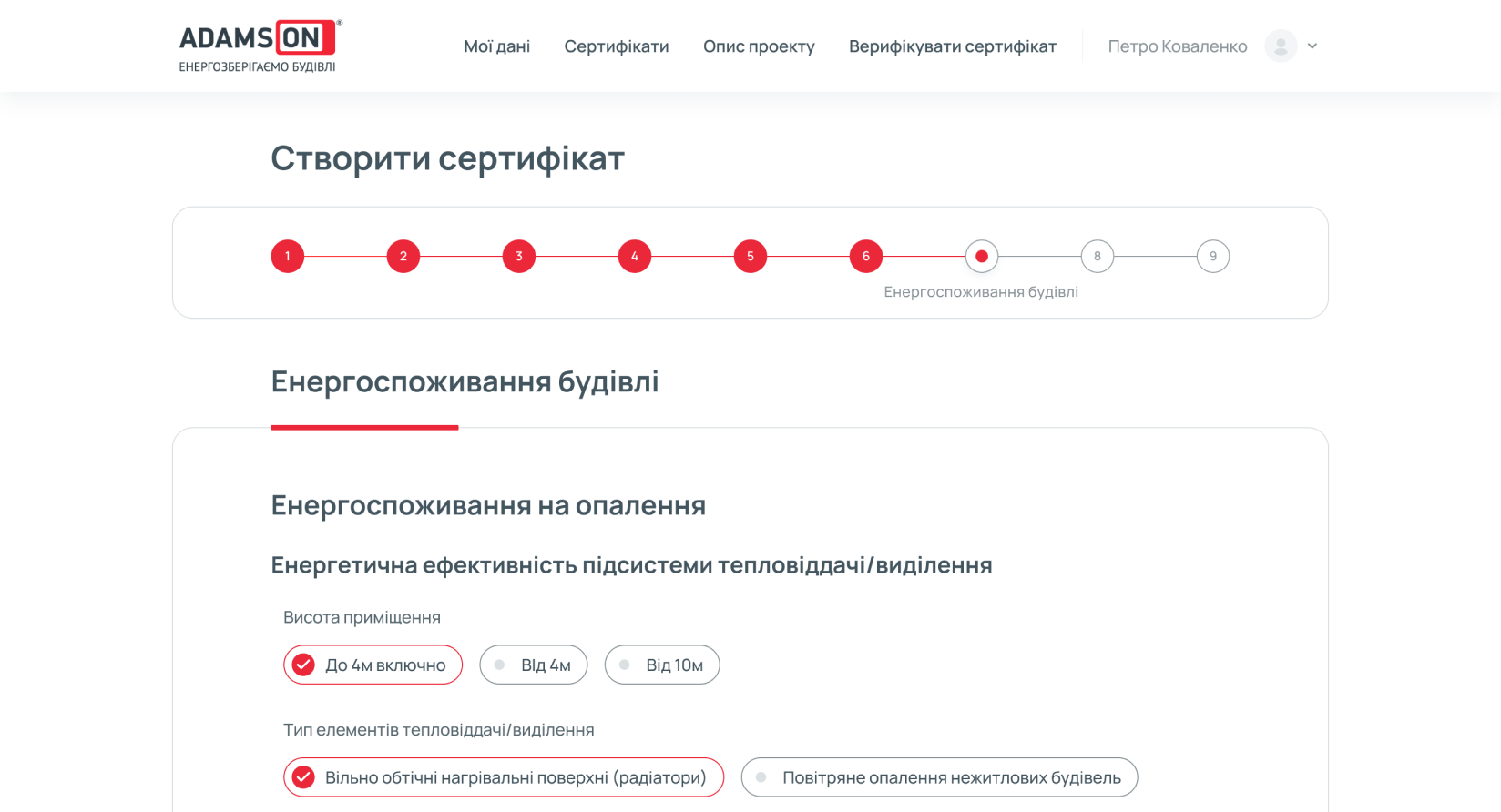Image resolution: width=1501 pixels, height=812 pixels.
Task: Select current step 7 dot marker
Action: pos(982,257)
